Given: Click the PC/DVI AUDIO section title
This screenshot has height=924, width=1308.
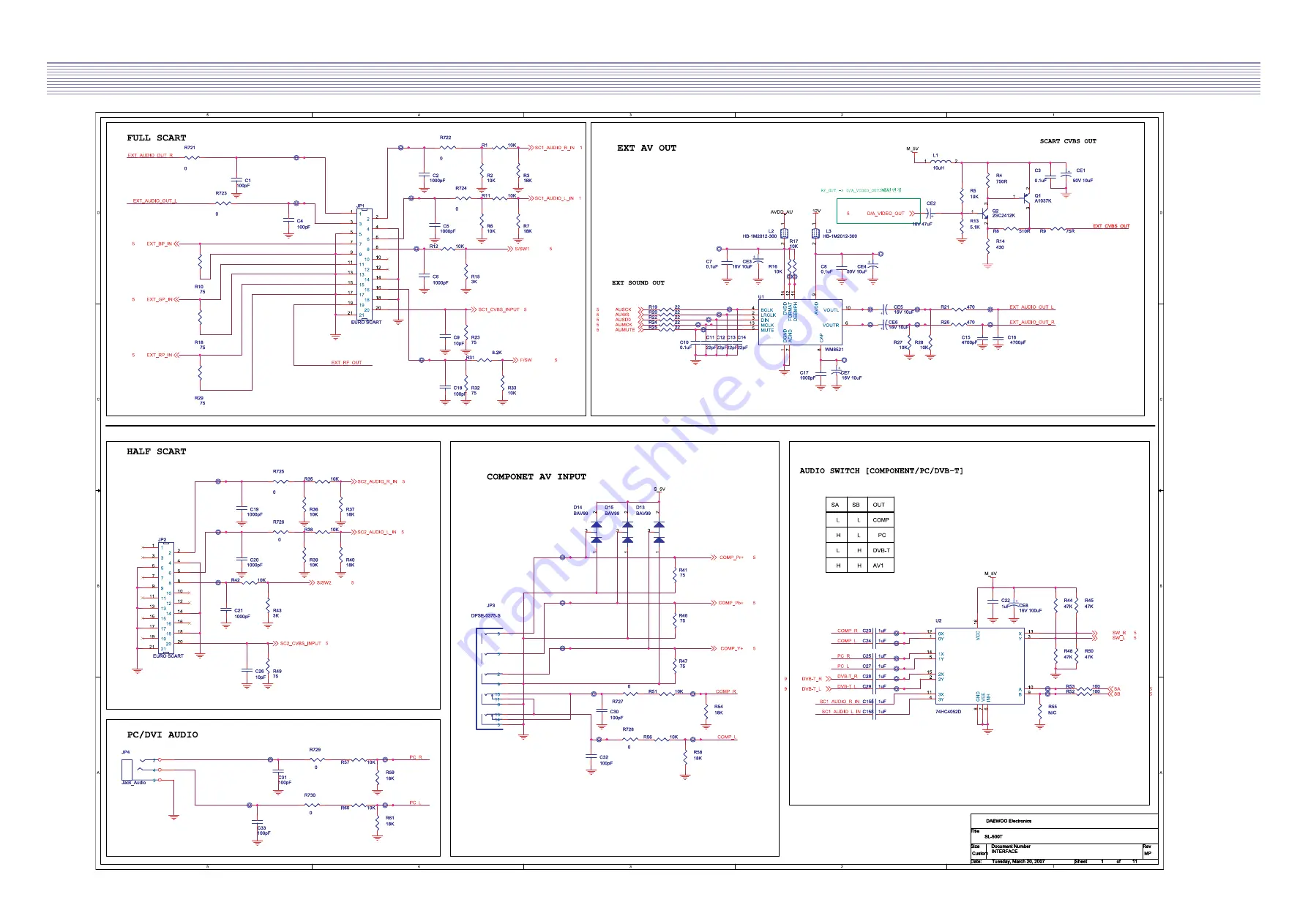Looking at the screenshot, I should (x=162, y=735).
